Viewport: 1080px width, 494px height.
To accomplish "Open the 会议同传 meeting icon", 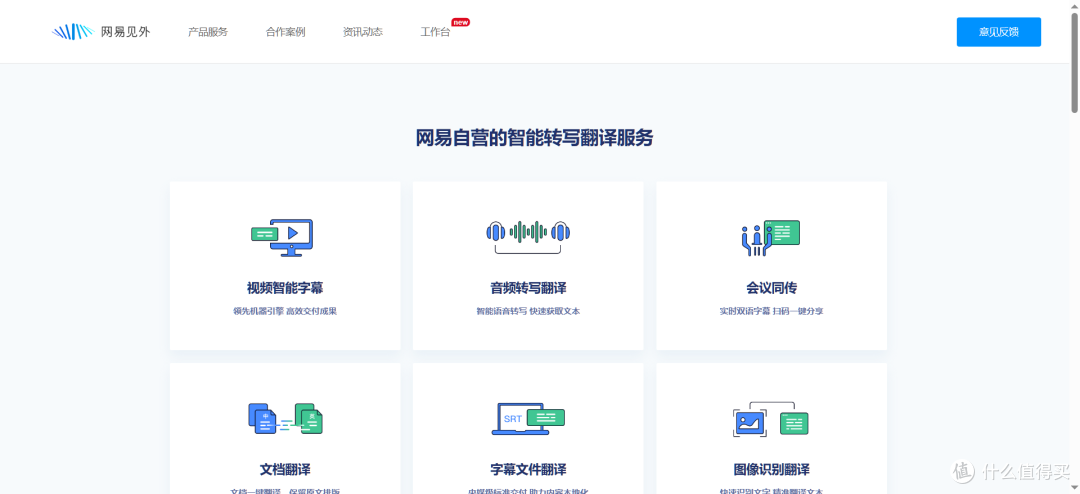I will pos(771,238).
